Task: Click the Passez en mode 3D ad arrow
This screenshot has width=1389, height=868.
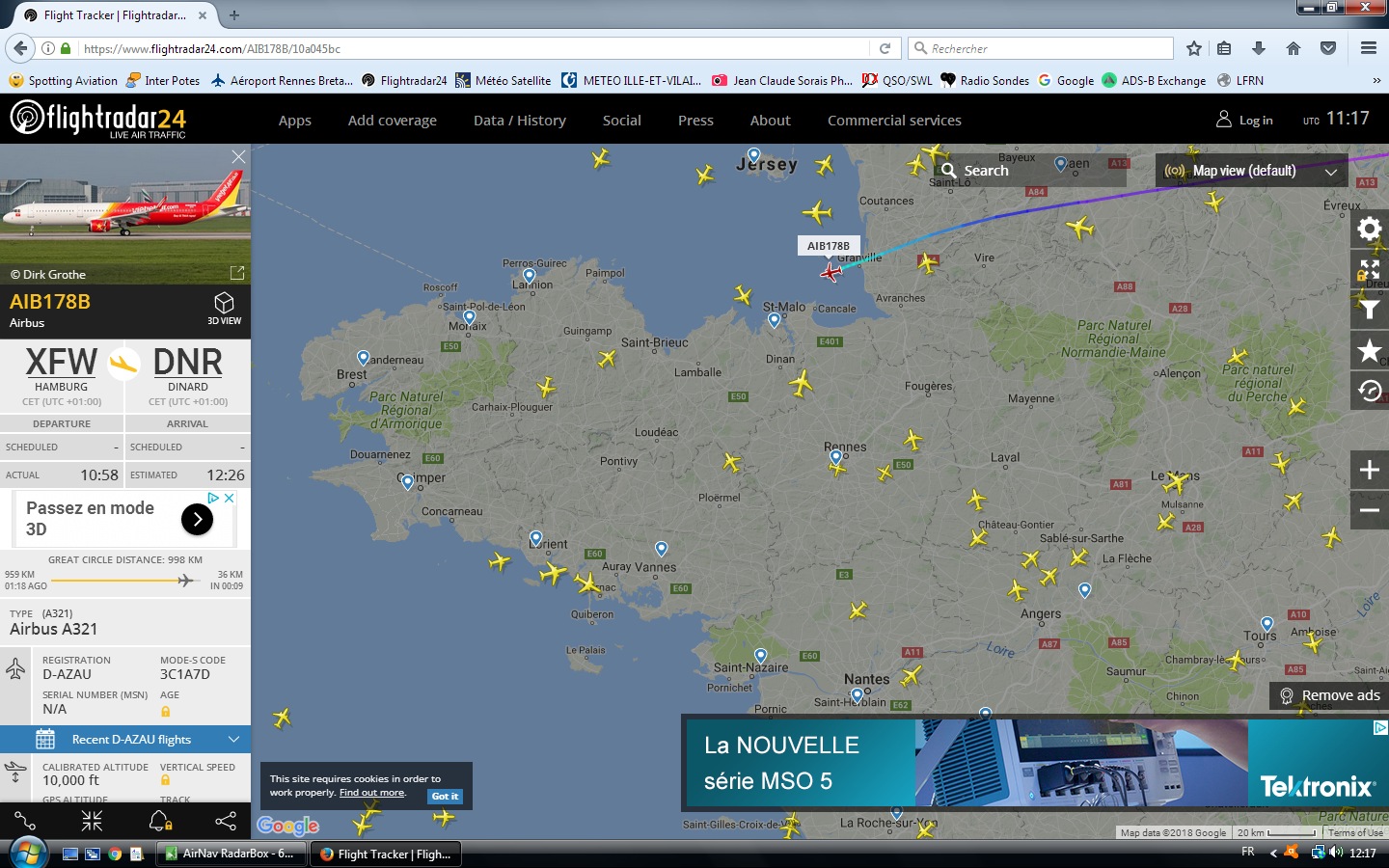Action: (197, 519)
